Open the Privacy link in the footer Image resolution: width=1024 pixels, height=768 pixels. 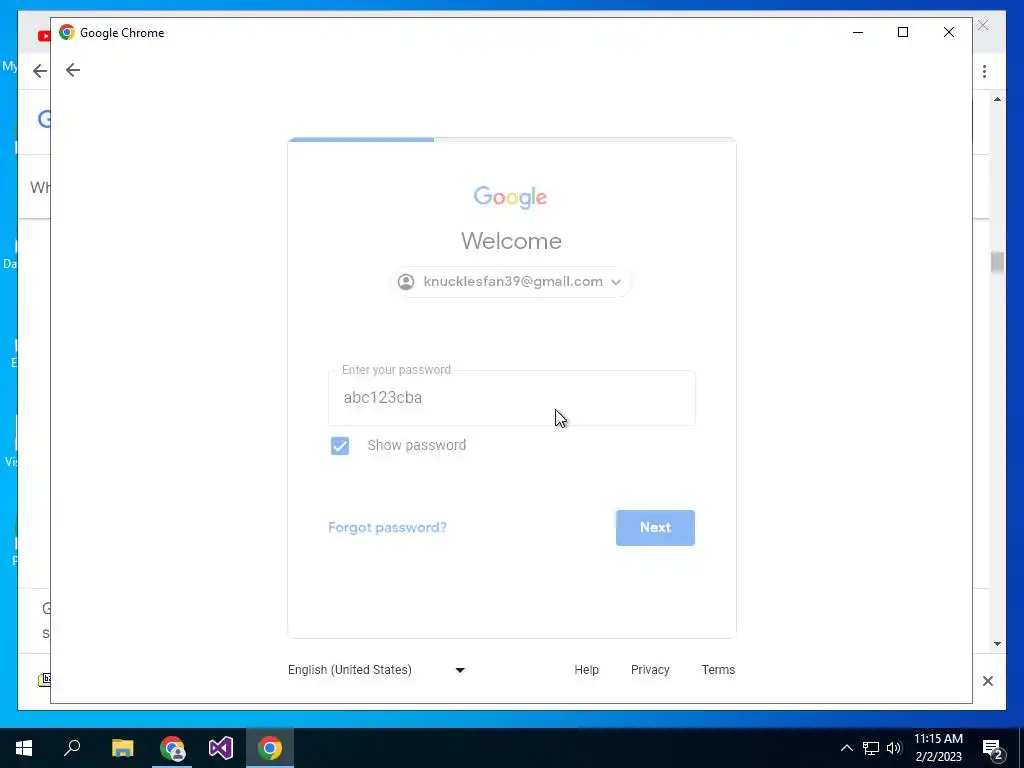pyautogui.click(x=650, y=670)
